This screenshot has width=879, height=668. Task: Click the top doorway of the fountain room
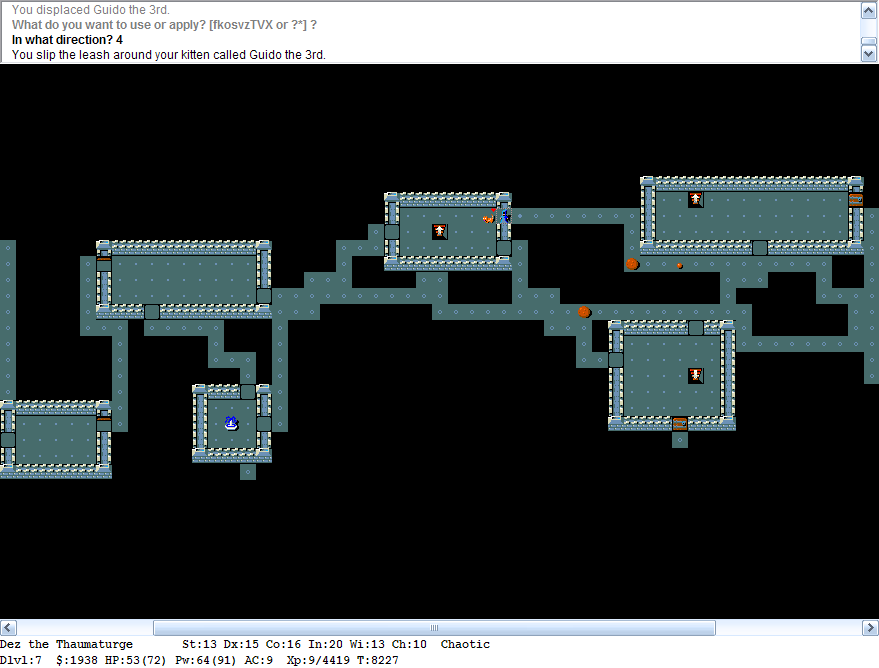[248, 392]
